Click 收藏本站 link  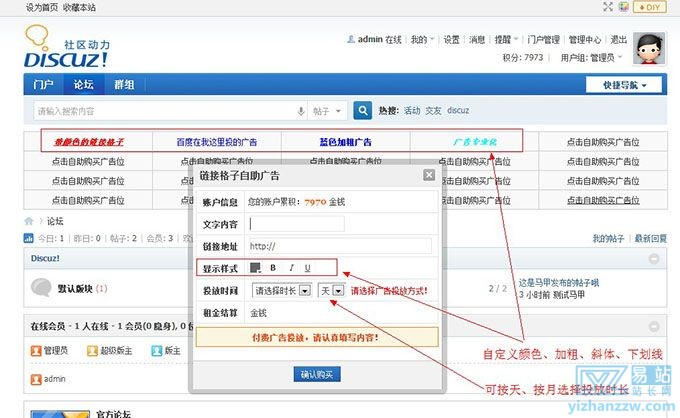click(79, 7)
